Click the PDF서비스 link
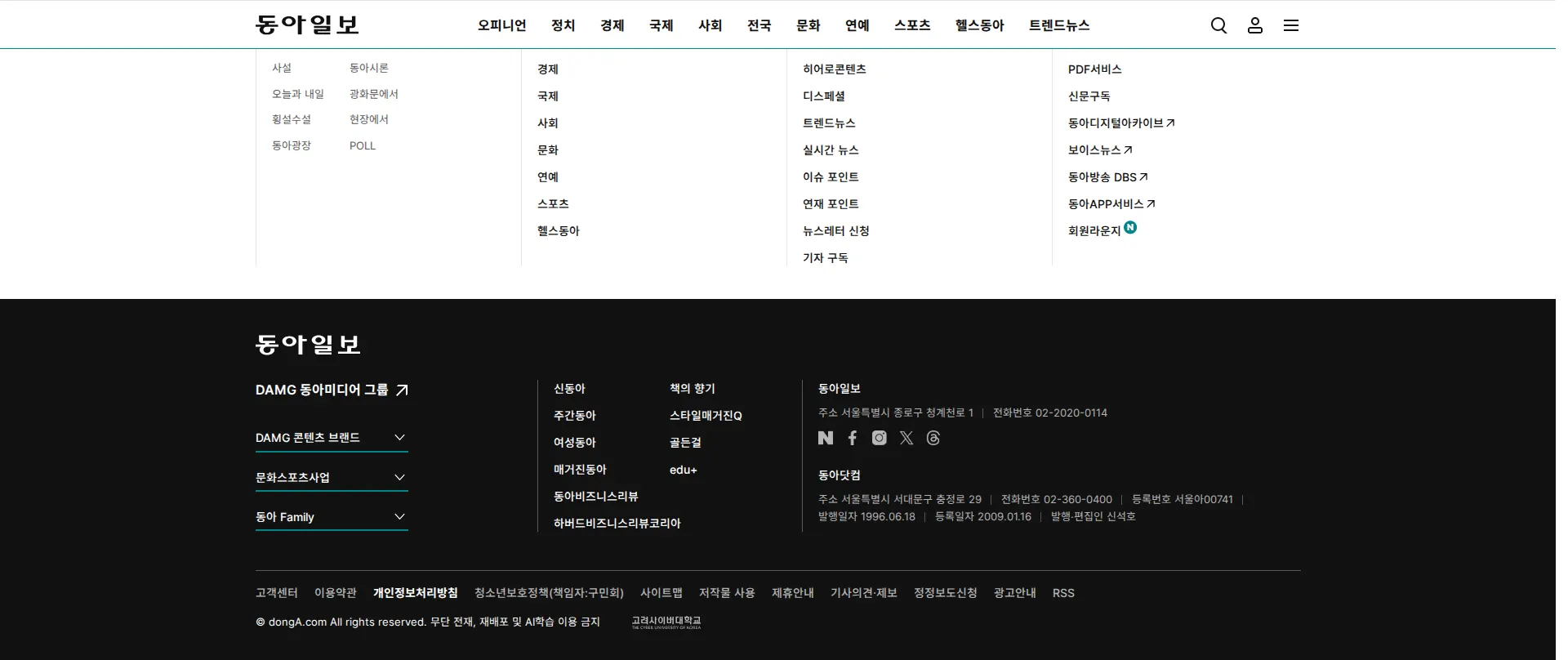This screenshot has width=1568, height=660. [x=1095, y=69]
